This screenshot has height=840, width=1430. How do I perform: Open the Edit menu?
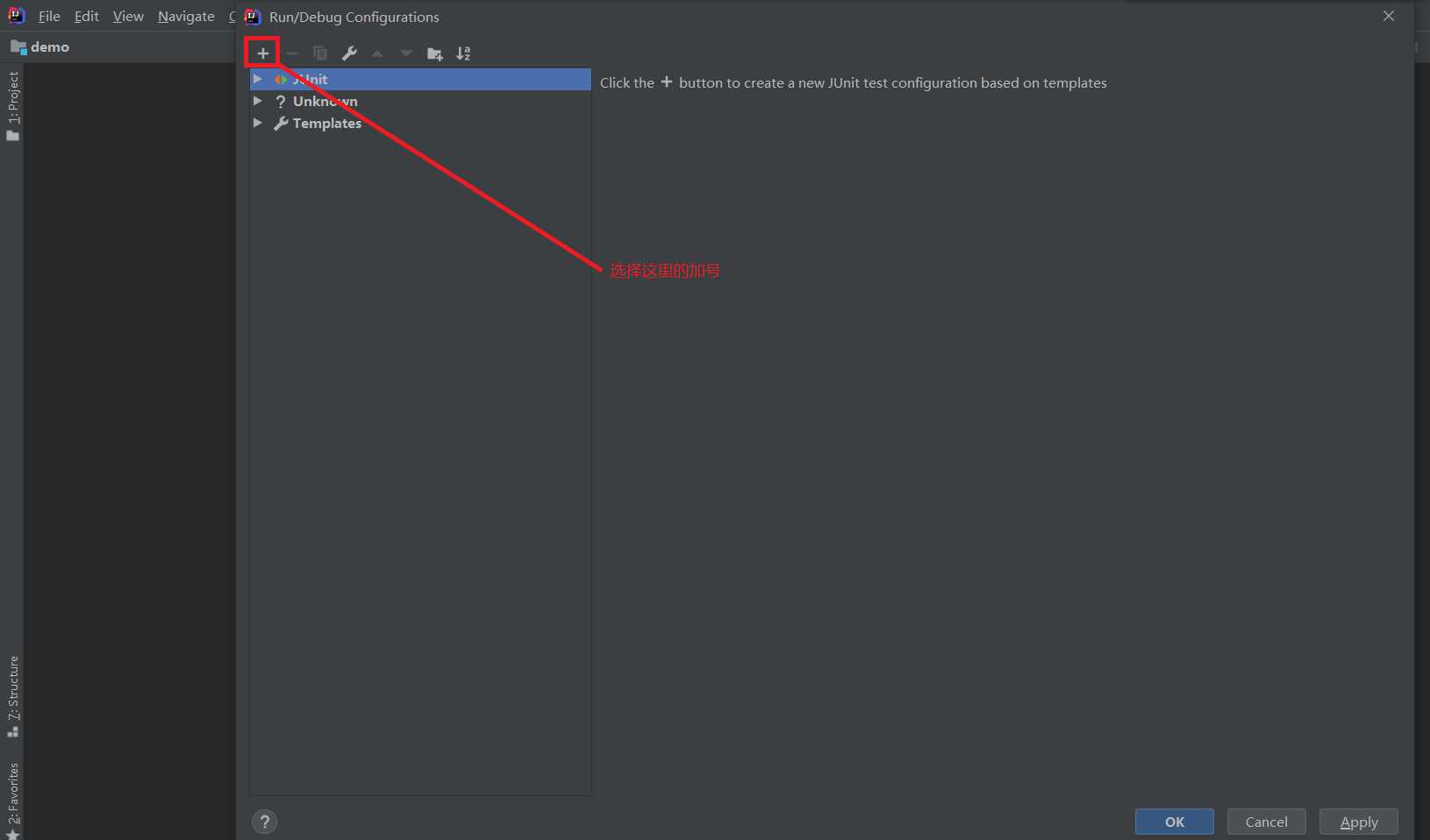[x=86, y=16]
